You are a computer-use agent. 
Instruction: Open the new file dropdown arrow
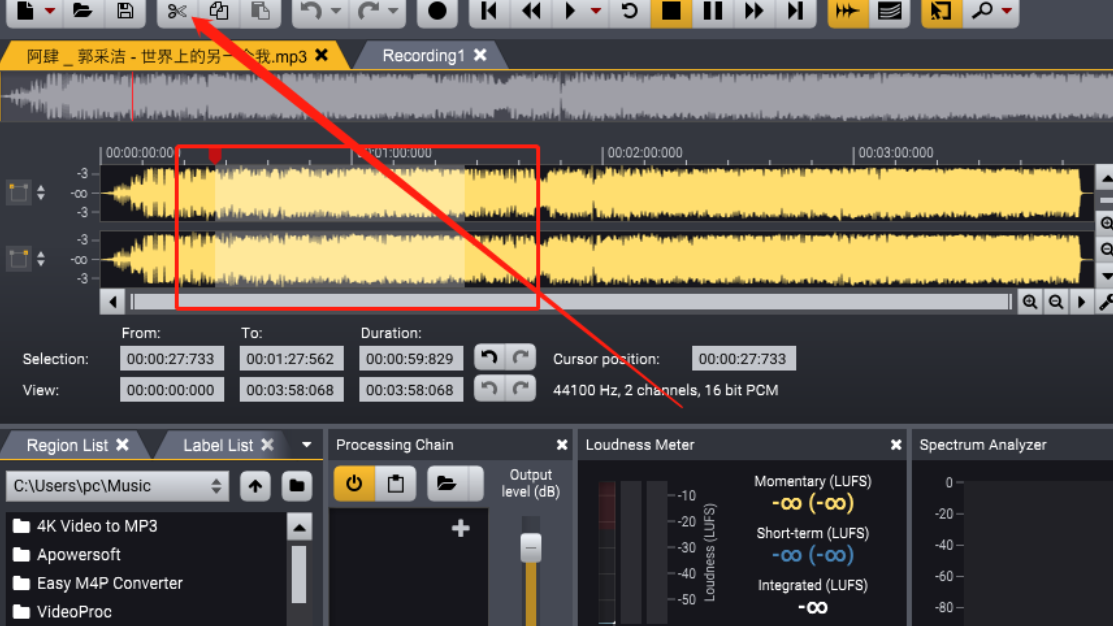point(50,11)
